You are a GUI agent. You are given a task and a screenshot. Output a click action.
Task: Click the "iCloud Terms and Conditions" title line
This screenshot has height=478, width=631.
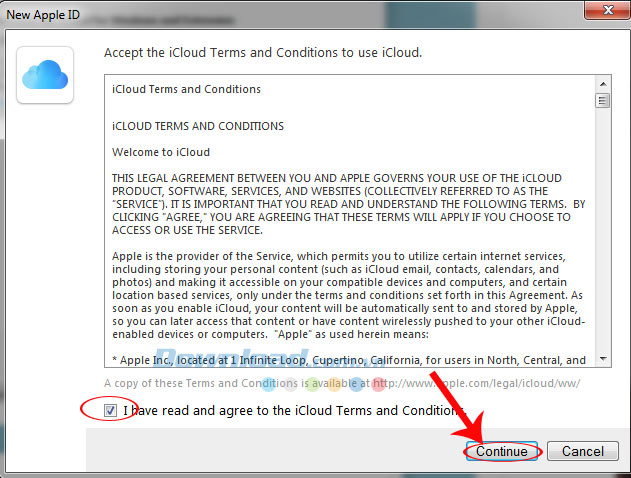[186, 89]
